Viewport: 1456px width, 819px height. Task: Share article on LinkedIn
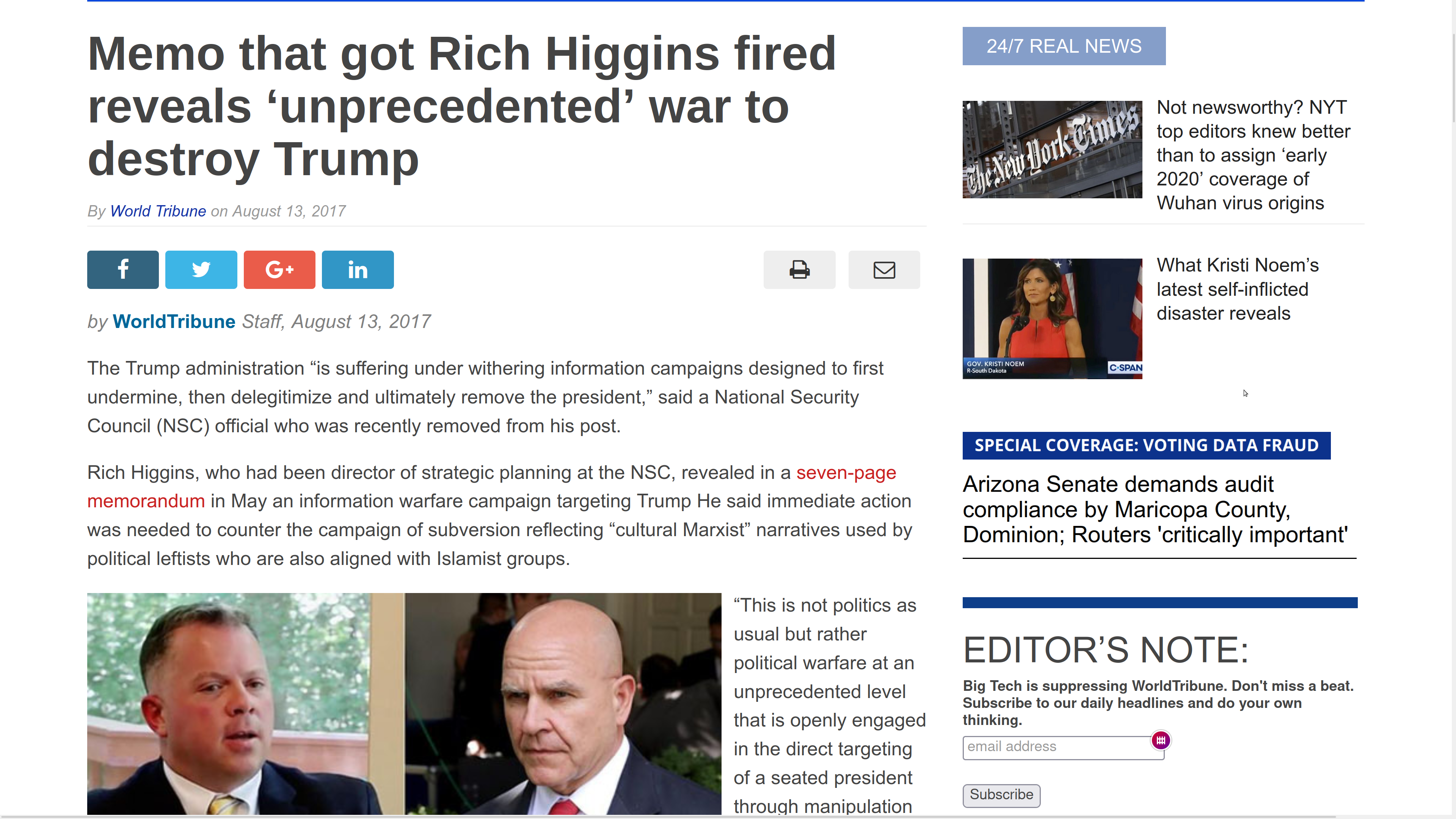(358, 270)
